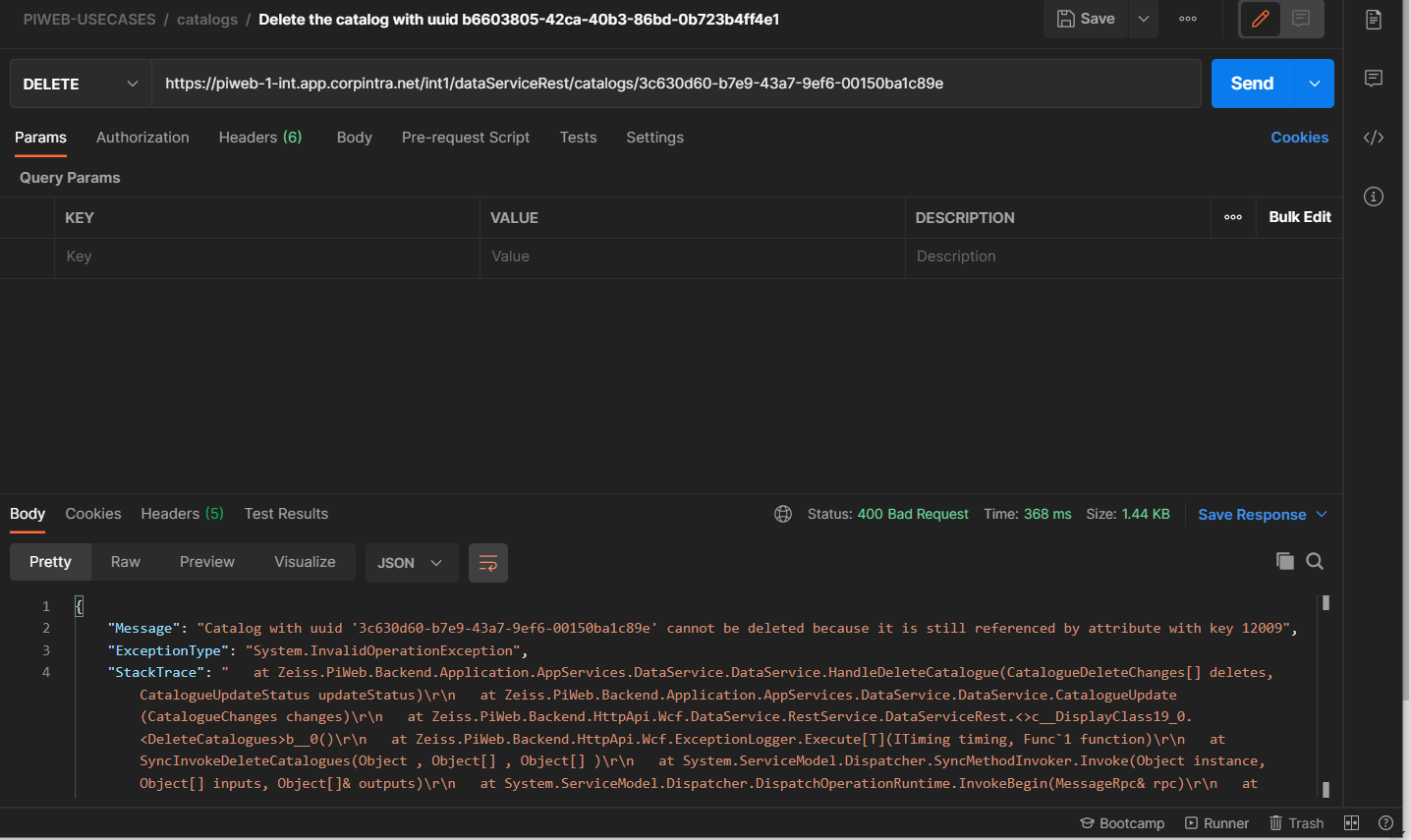Copy the response body using the copy icon
The image size is (1411, 840).
[x=1284, y=561]
